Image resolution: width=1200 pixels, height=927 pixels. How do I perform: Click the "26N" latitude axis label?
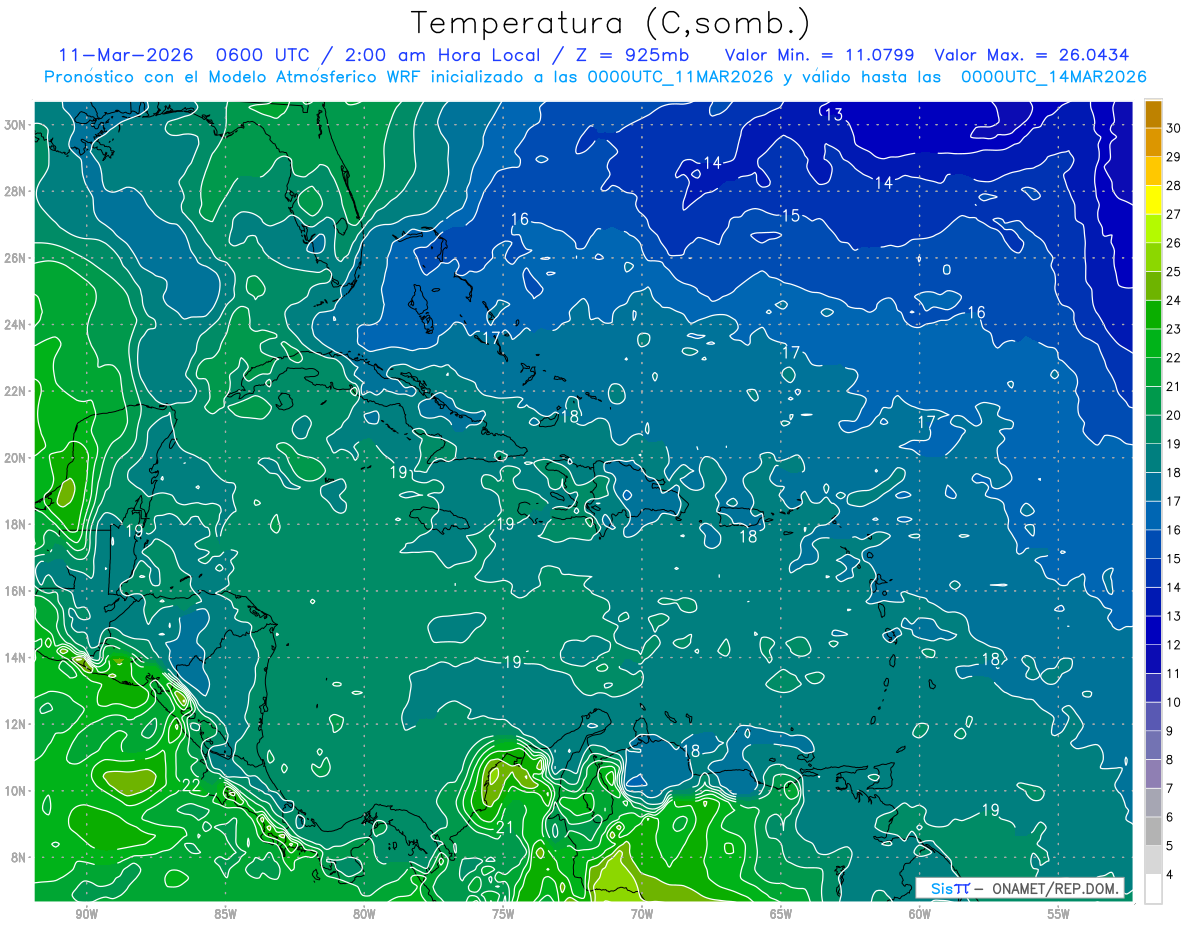(14, 258)
